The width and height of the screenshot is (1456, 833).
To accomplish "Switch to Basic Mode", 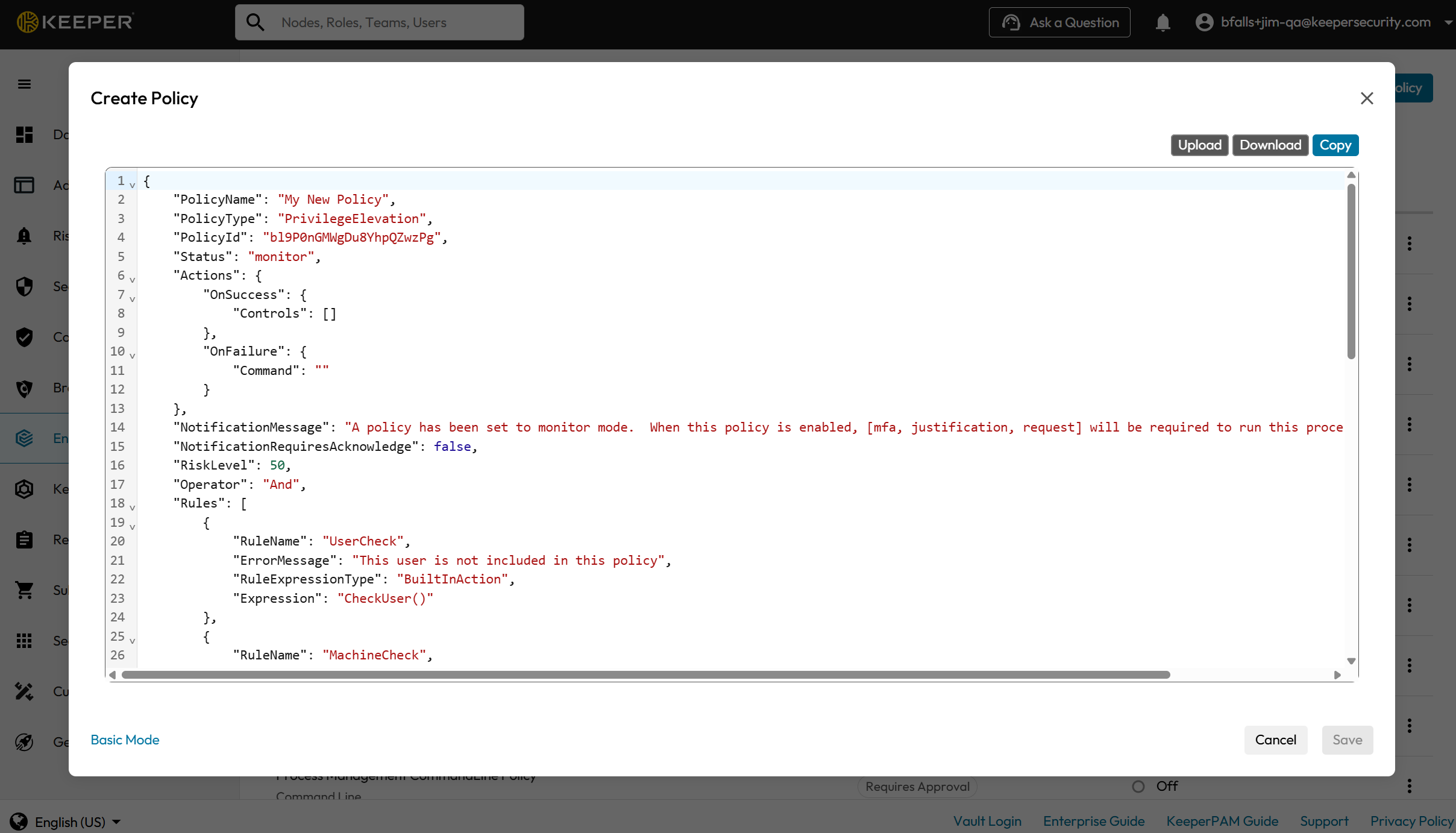I will click(x=125, y=740).
